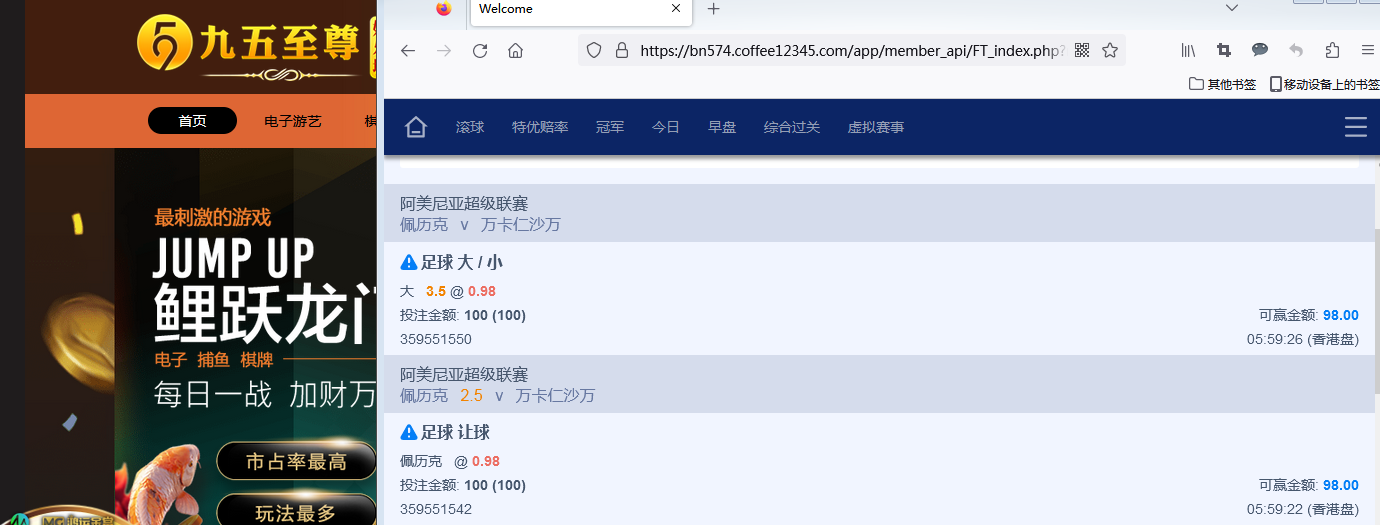Click the 市占率最高 button
Image resolution: width=1380 pixels, height=525 pixels.
(296, 461)
